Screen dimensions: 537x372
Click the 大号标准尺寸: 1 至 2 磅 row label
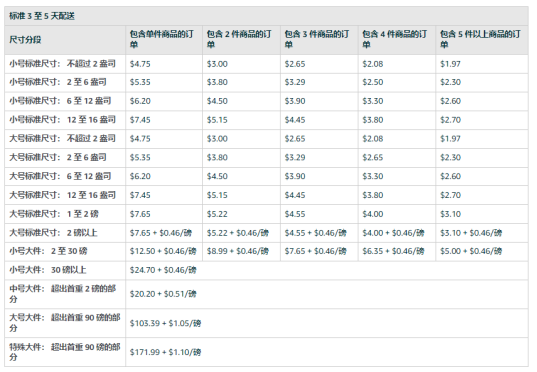(x=54, y=214)
